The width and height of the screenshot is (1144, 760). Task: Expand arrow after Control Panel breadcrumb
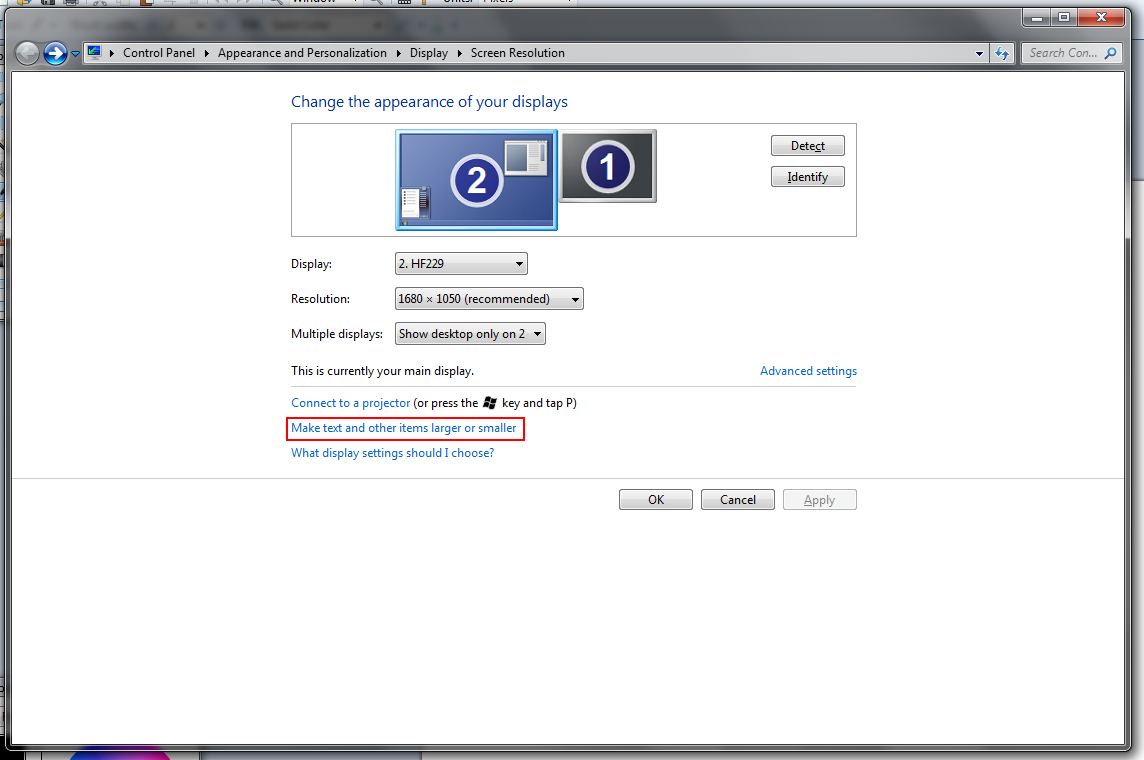click(x=206, y=53)
